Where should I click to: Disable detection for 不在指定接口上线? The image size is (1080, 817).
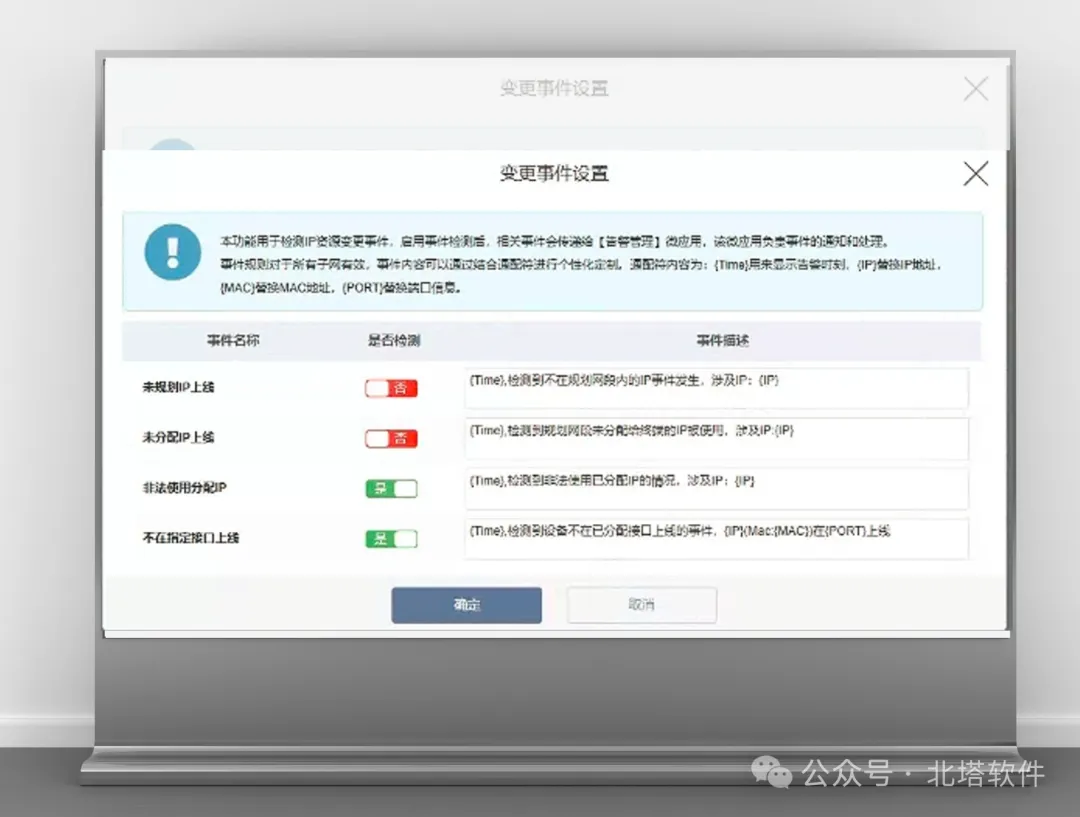pyautogui.click(x=391, y=539)
